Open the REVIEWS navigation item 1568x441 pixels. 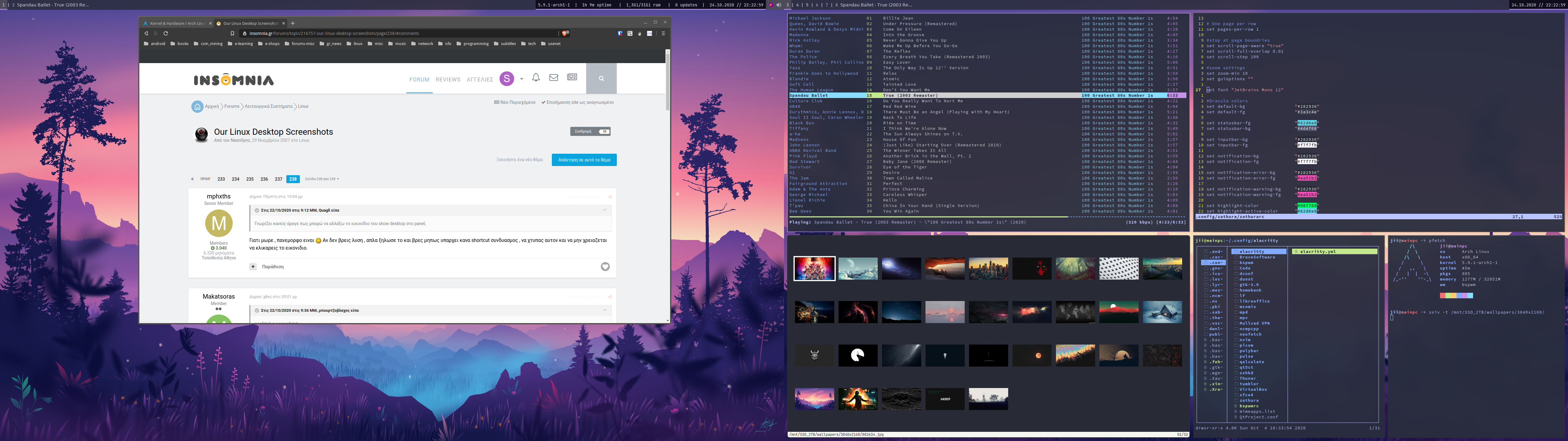point(448,79)
